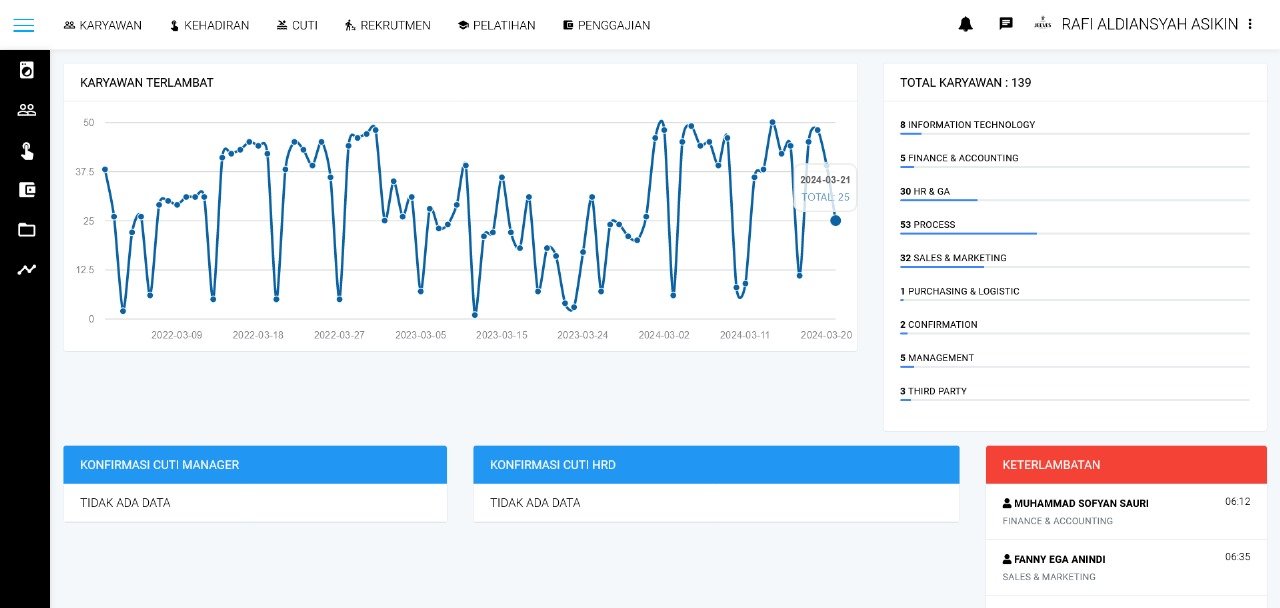Expand the CUTI menu
1280x608 pixels.
click(297, 25)
